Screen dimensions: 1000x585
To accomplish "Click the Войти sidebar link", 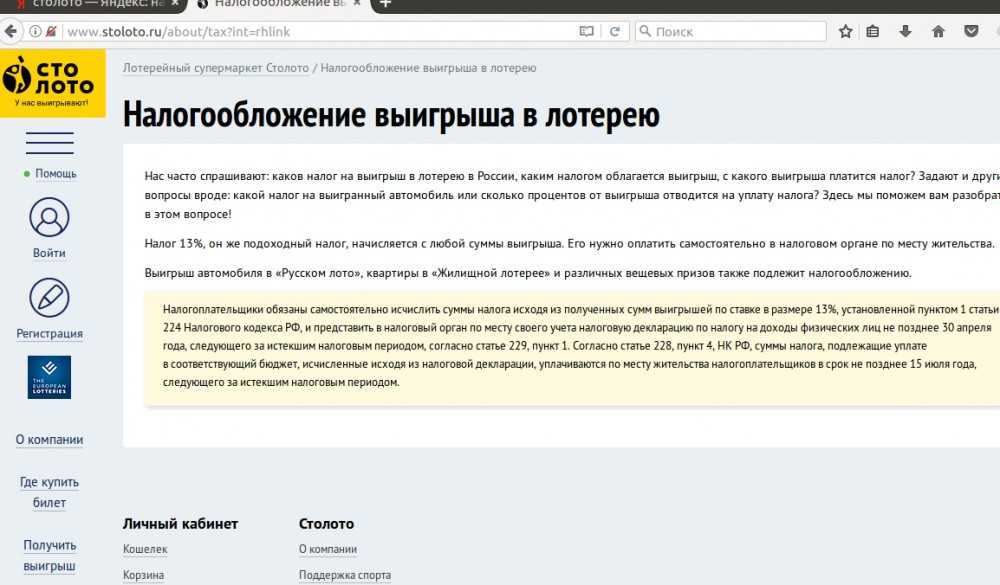I will point(49,253).
